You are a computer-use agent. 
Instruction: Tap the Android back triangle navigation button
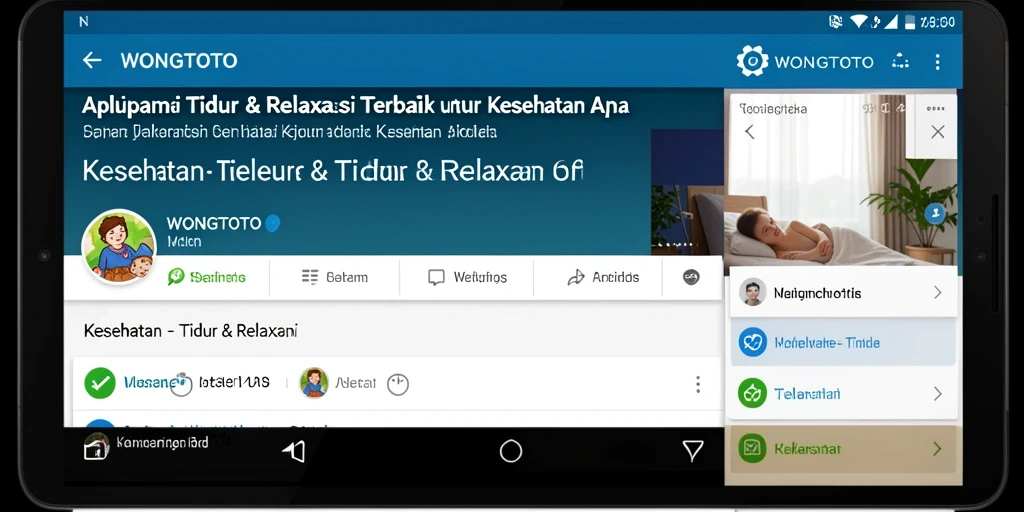[x=295, y=451]
